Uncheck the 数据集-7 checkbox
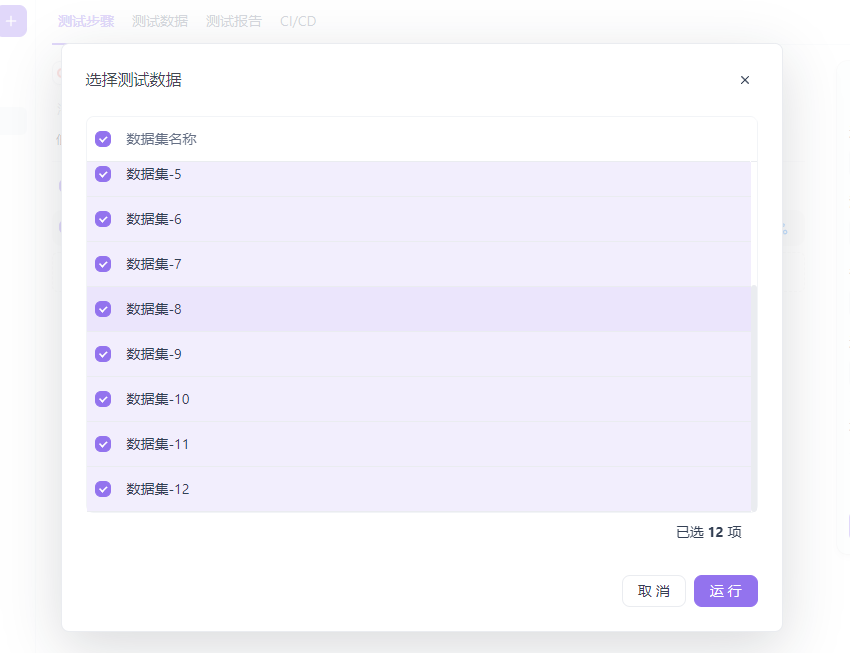The width and height of the screenshot is (850, 653). tap(103, 264)
